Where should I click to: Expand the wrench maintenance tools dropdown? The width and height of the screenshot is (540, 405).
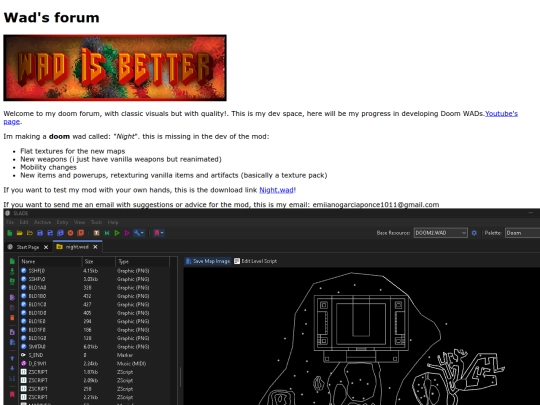tap(139, 233)
